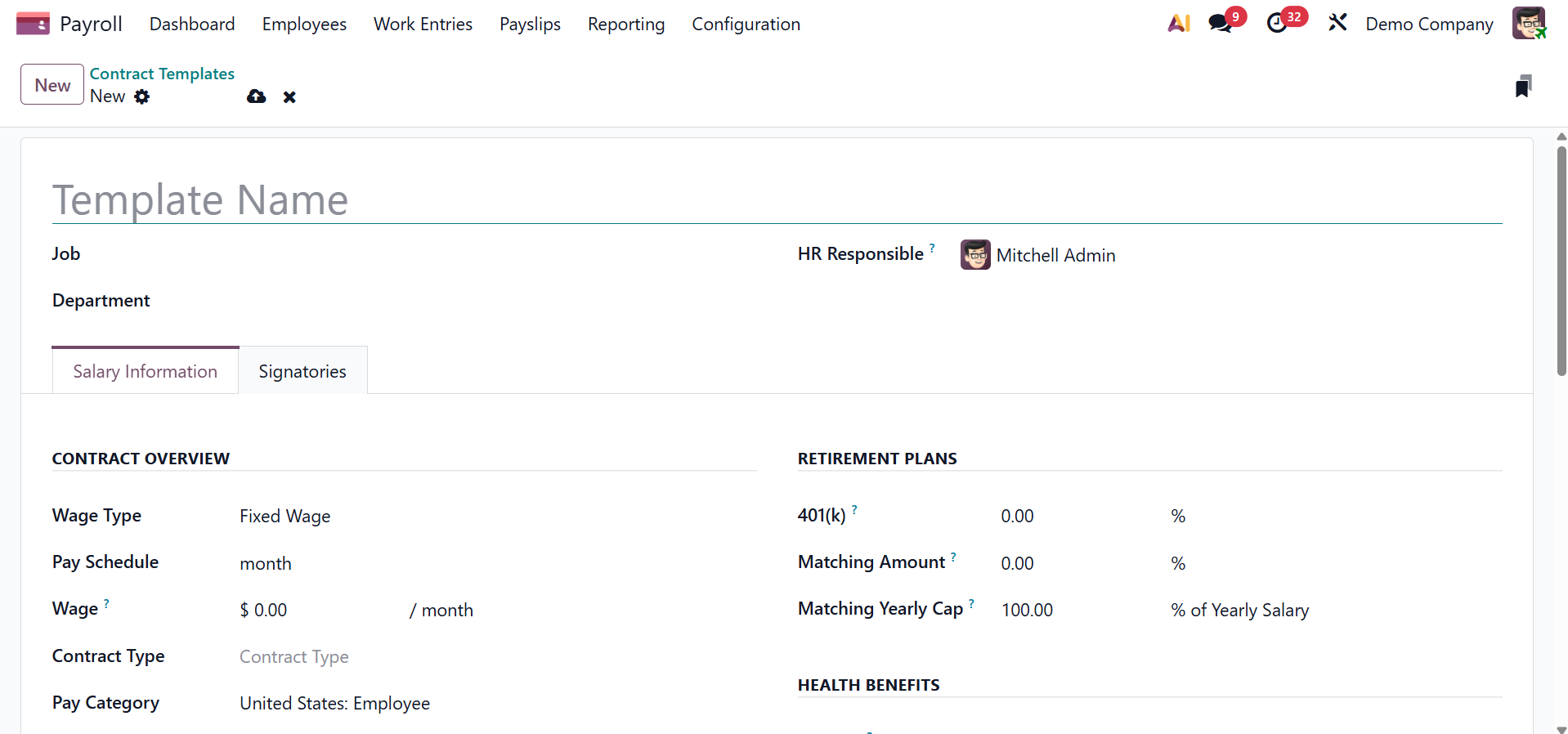Go to Contract Templates breadcrumb link
This screenshot has width=1568, height=734.
(x=162, y=74)
